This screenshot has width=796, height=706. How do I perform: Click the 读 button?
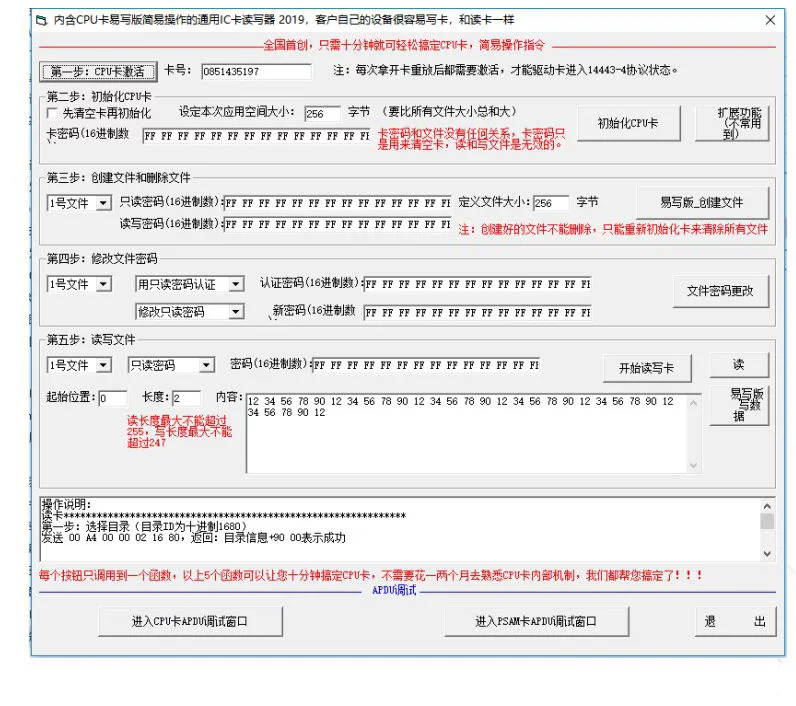tap(739, 365)
